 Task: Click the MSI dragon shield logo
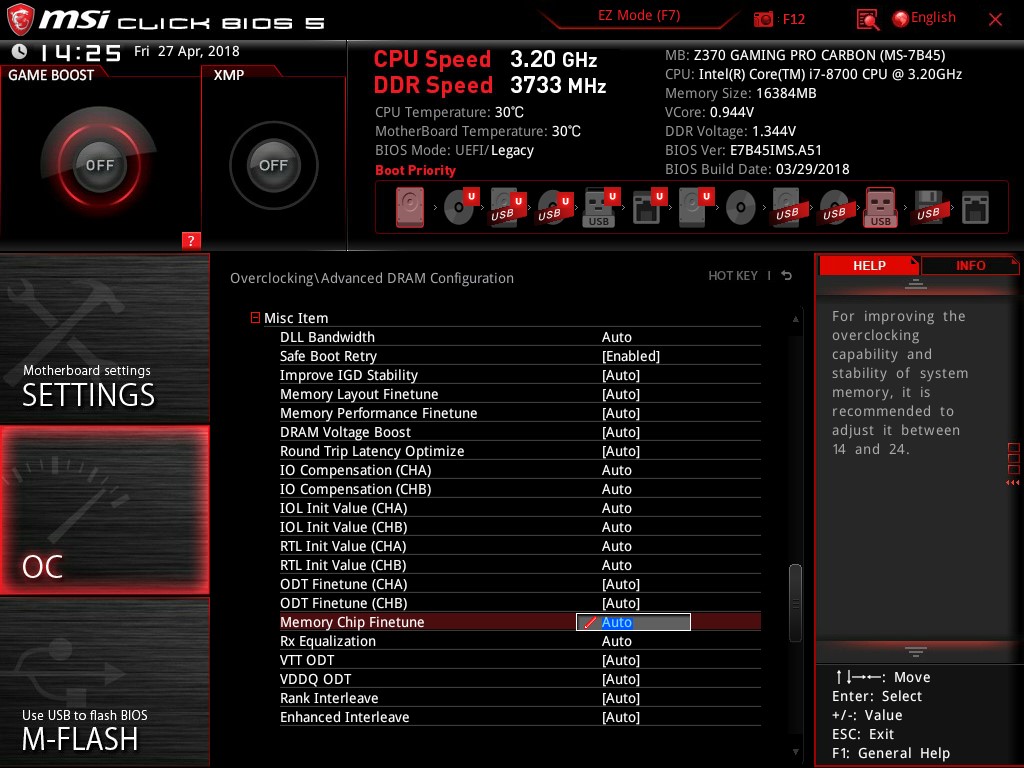coord(20,20)
